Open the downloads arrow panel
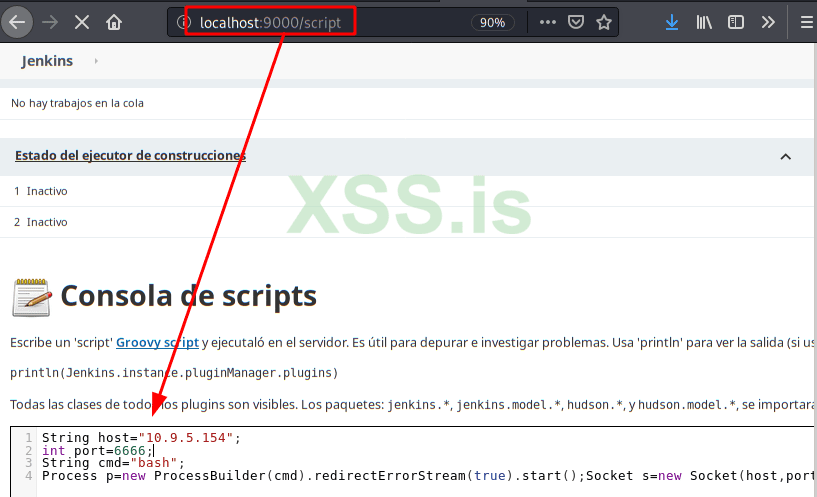Image resolution: width=817 pixels, height=497 pixels. point(672,22)
